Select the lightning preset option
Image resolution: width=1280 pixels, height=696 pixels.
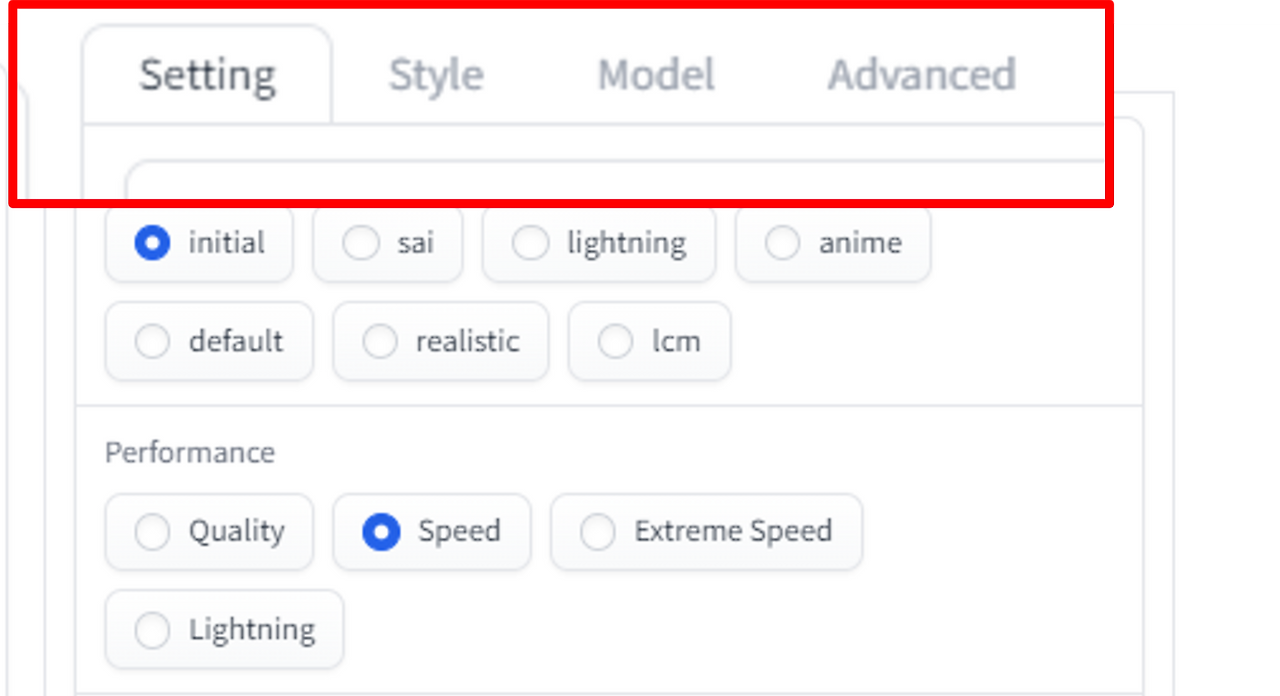pyautogui.click(x=599, y=243)
